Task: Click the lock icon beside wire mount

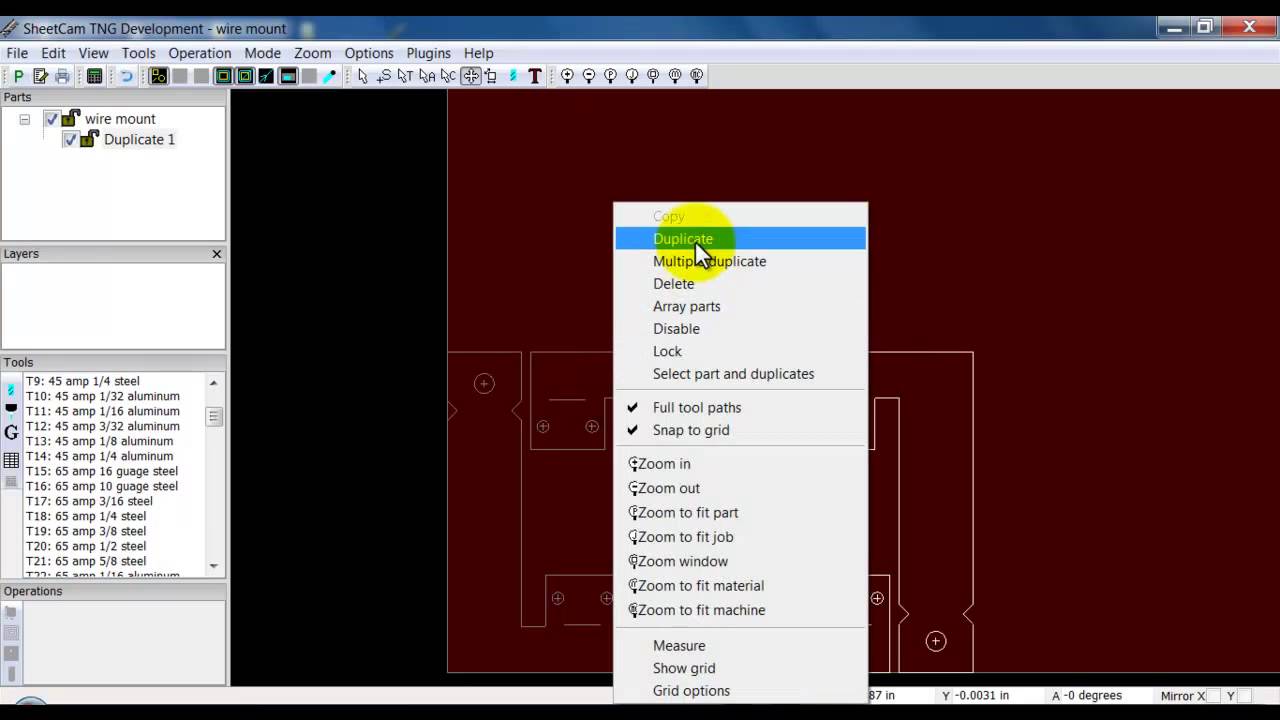Action: pos(71,118)
